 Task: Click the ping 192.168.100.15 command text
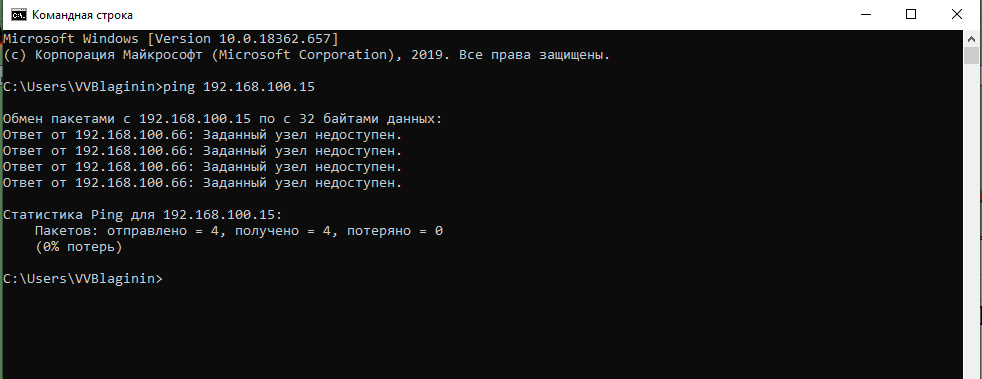239,88
